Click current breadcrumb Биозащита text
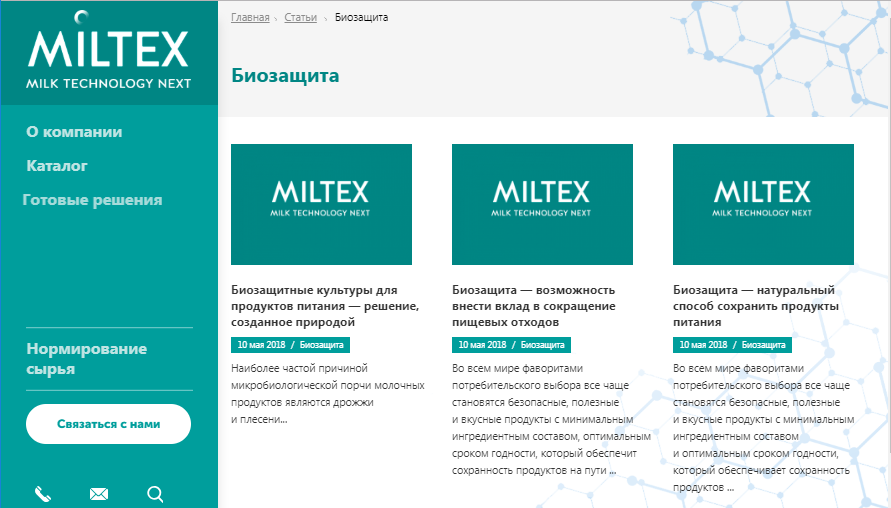This screenshot has width=891, height=508. click(361, 17)
